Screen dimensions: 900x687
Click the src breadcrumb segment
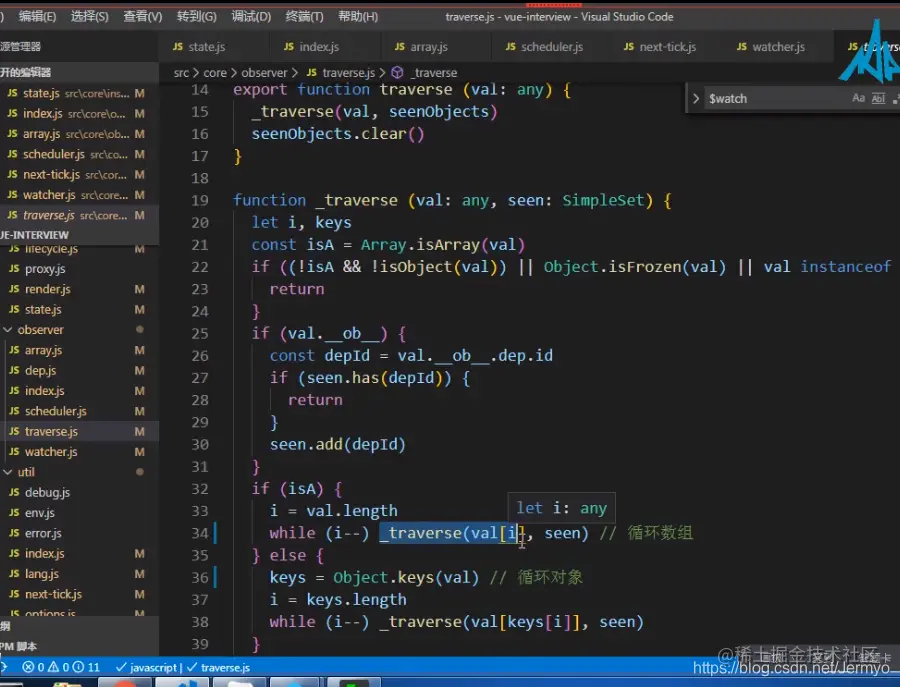pyautogui.click(x=181, y=73)
